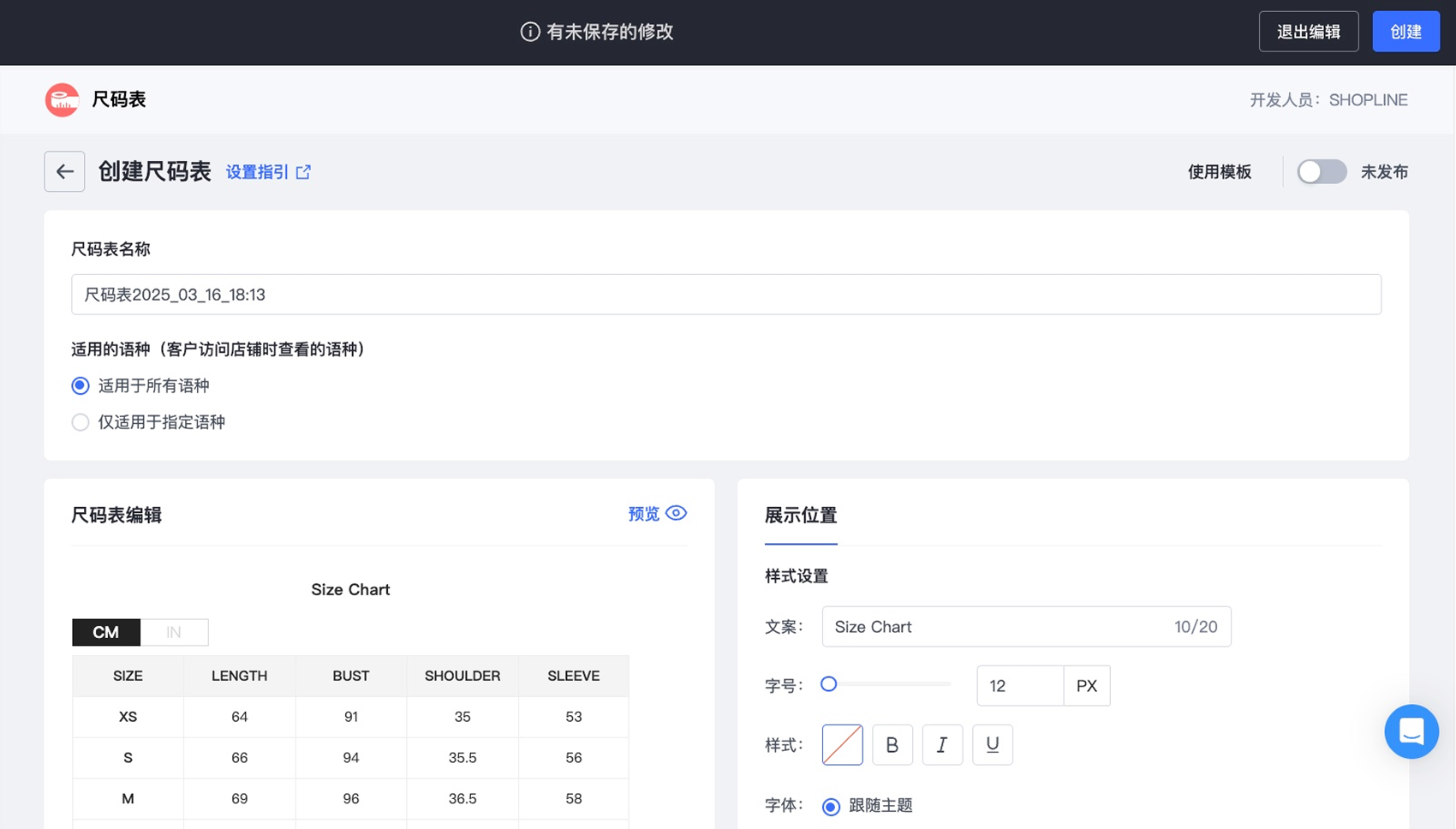Open the live chat support bubble

point(1411,731)
